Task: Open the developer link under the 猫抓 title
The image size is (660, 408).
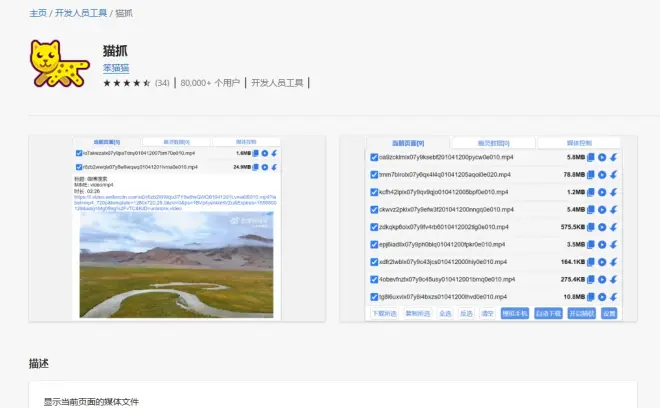Action: tap(116, 68)
